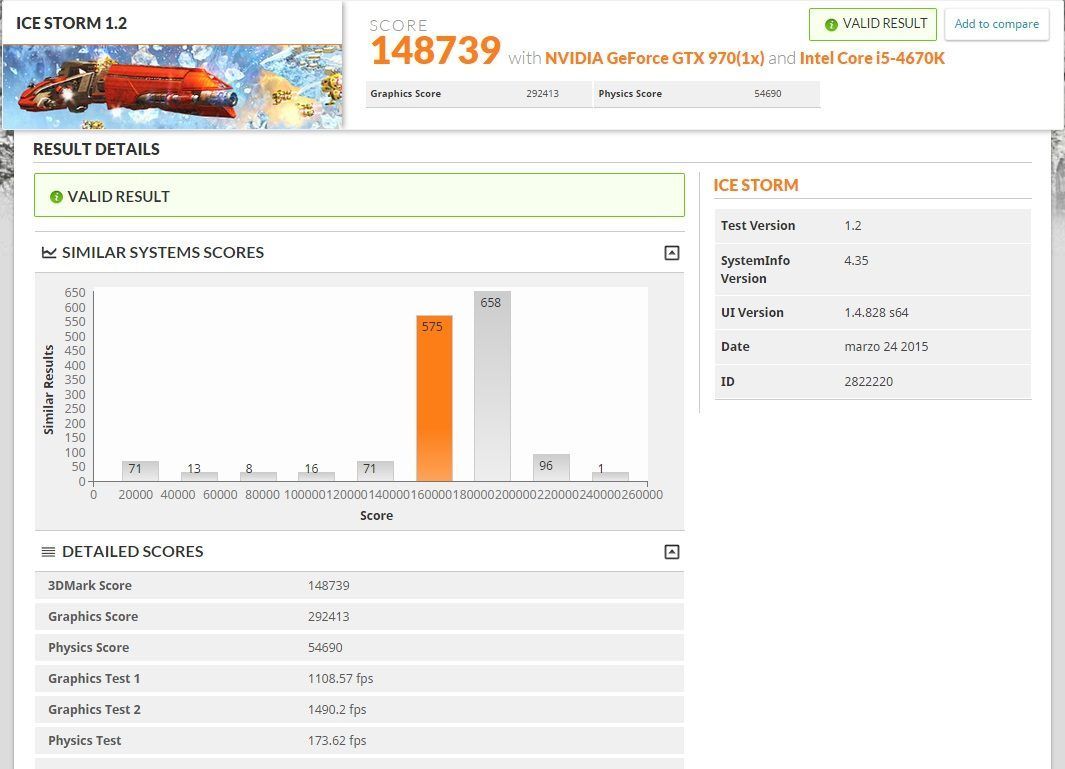Viewport: 1065px width, 769px height.
Task: Select the Graphics Test 1 row
Action: click(359, 678)
